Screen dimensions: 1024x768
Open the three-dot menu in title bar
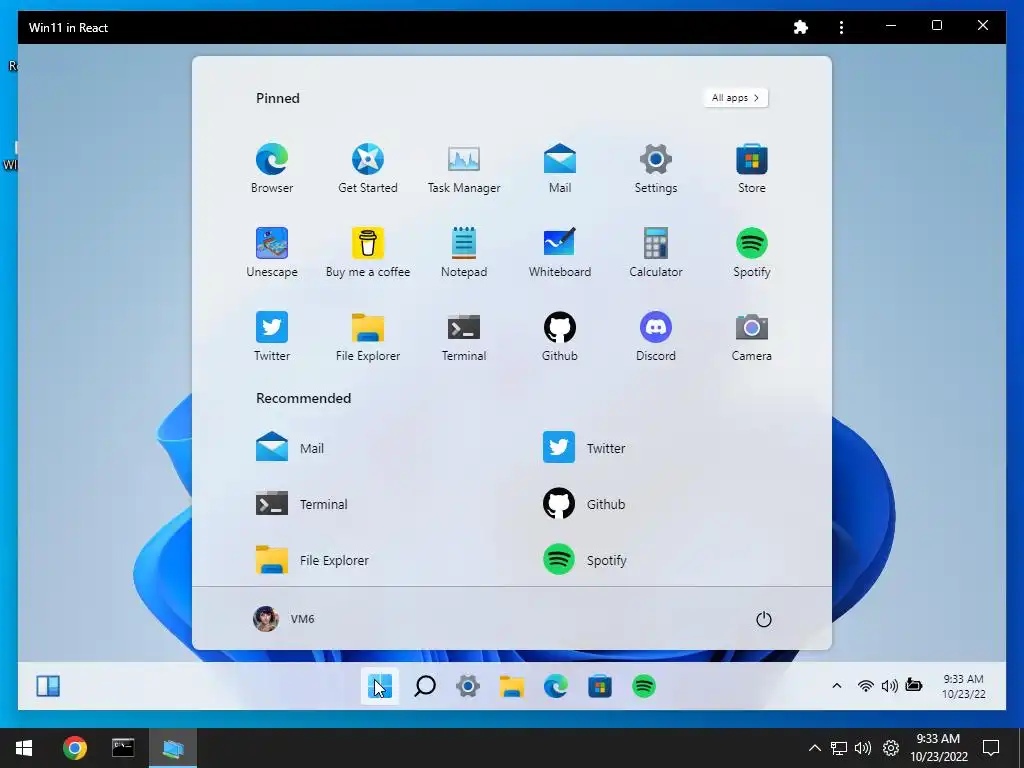coord(841,27)
